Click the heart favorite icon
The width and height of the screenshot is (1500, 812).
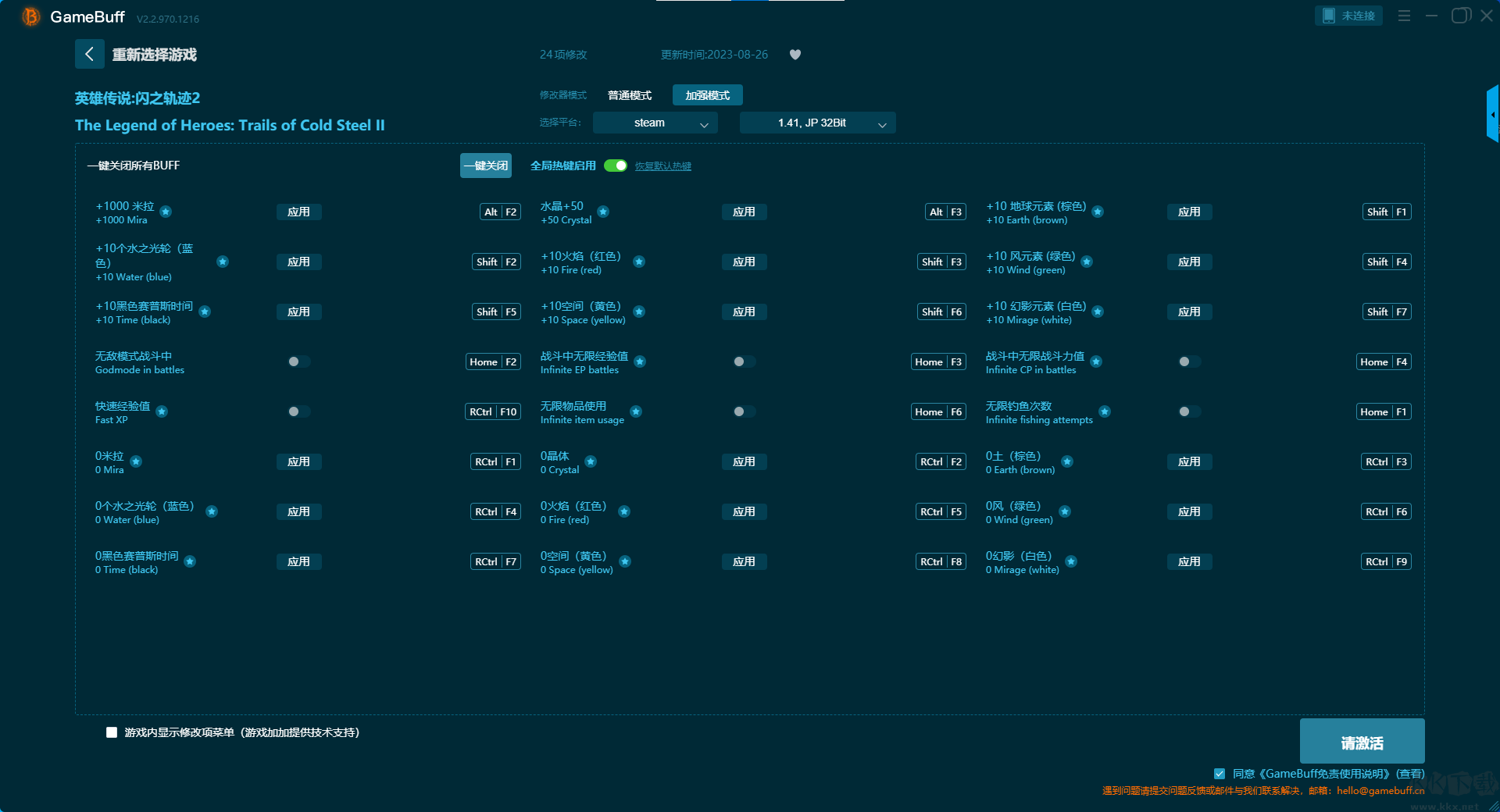click(x=795, y=55)
